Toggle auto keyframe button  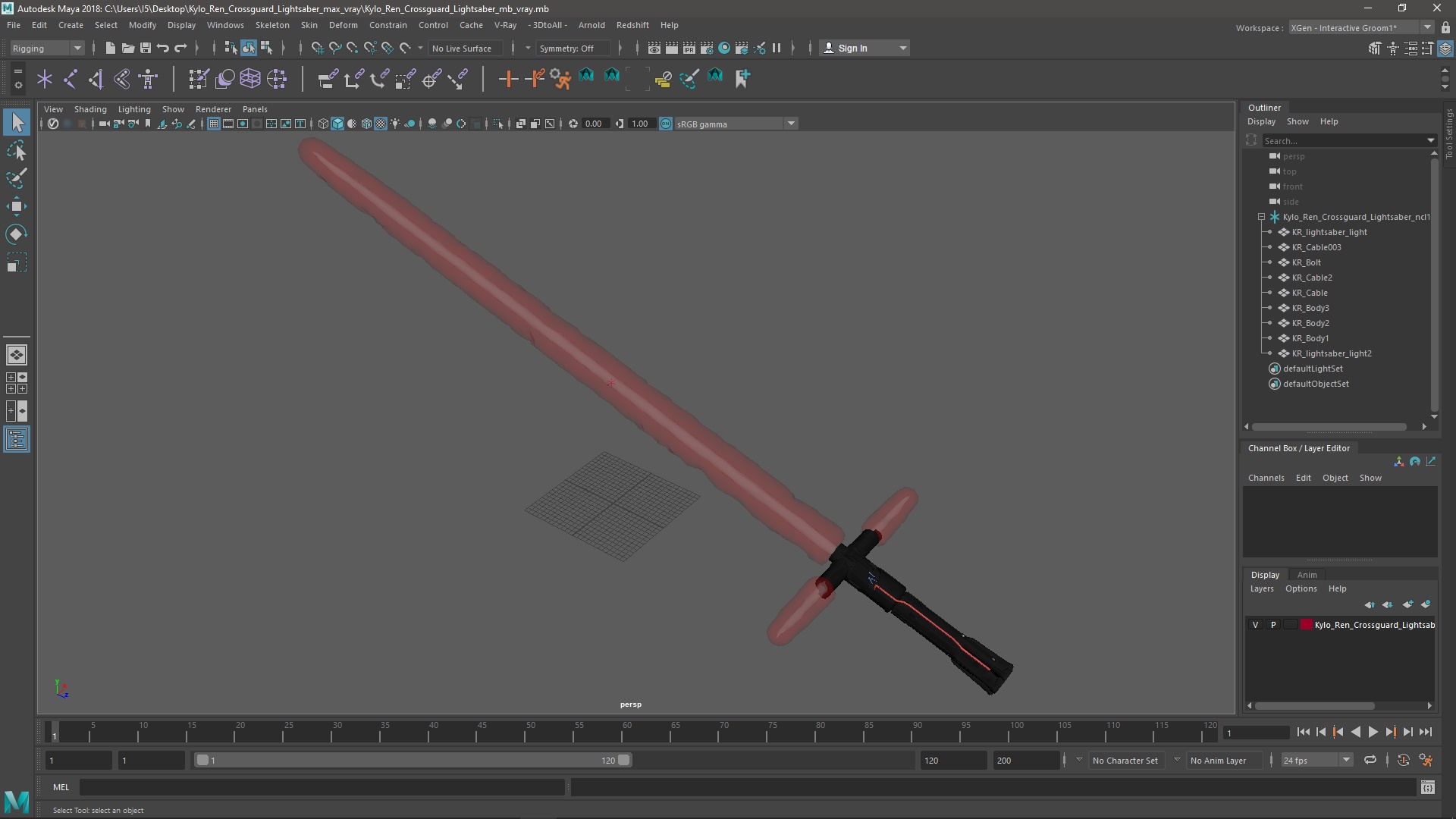(1404, 760)
